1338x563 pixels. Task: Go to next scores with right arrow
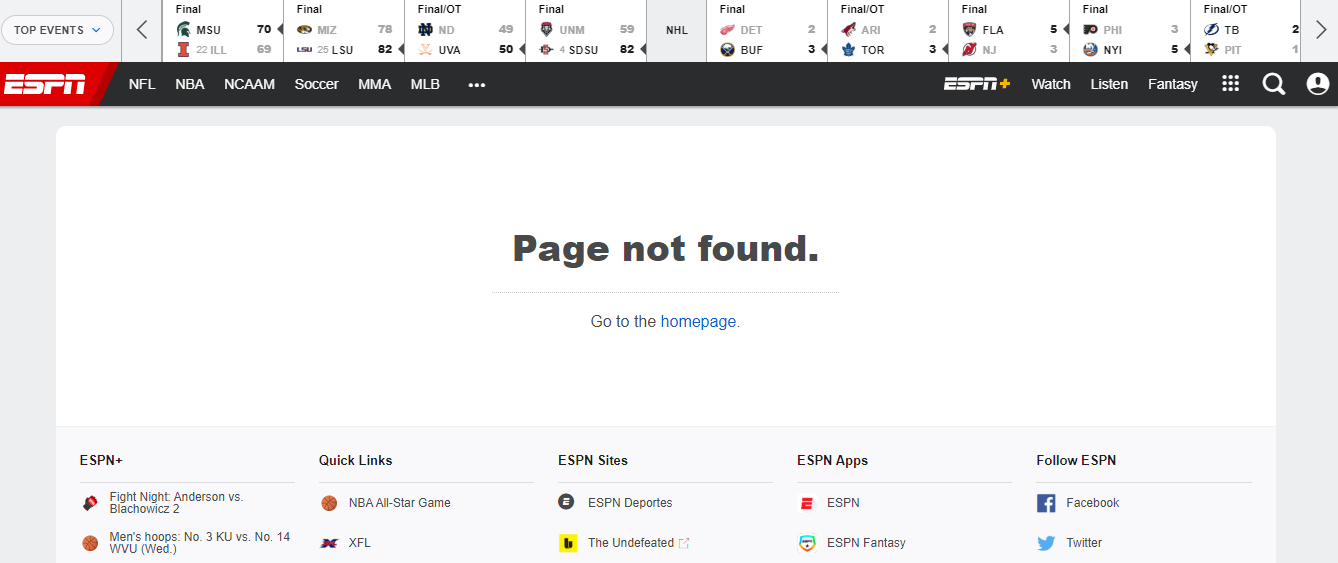1321,30
